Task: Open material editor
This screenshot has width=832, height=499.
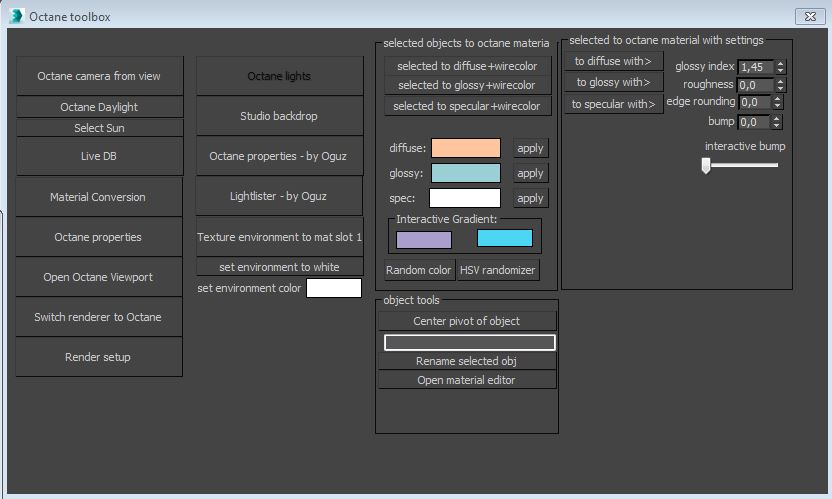Action: [x=467, y=380]
